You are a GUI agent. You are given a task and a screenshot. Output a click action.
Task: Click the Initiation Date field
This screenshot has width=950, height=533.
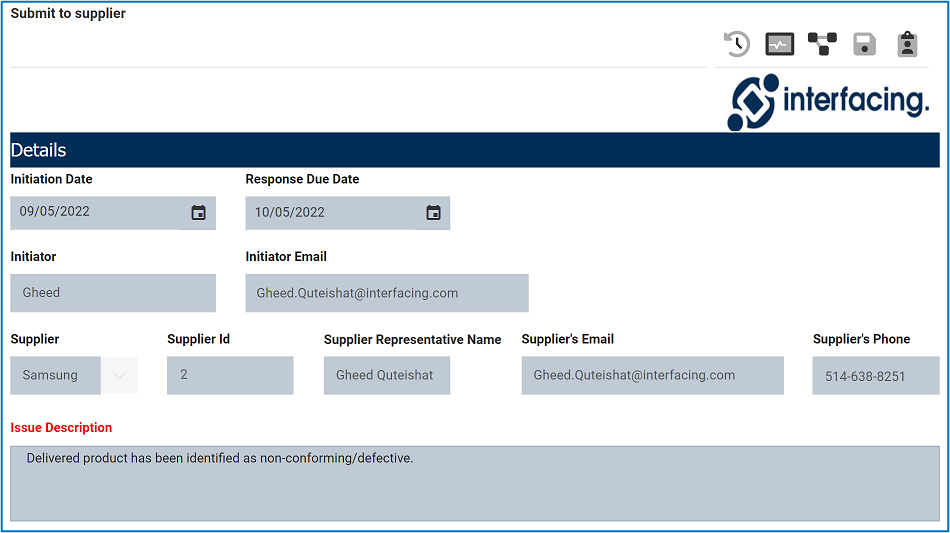click(95, 212)
